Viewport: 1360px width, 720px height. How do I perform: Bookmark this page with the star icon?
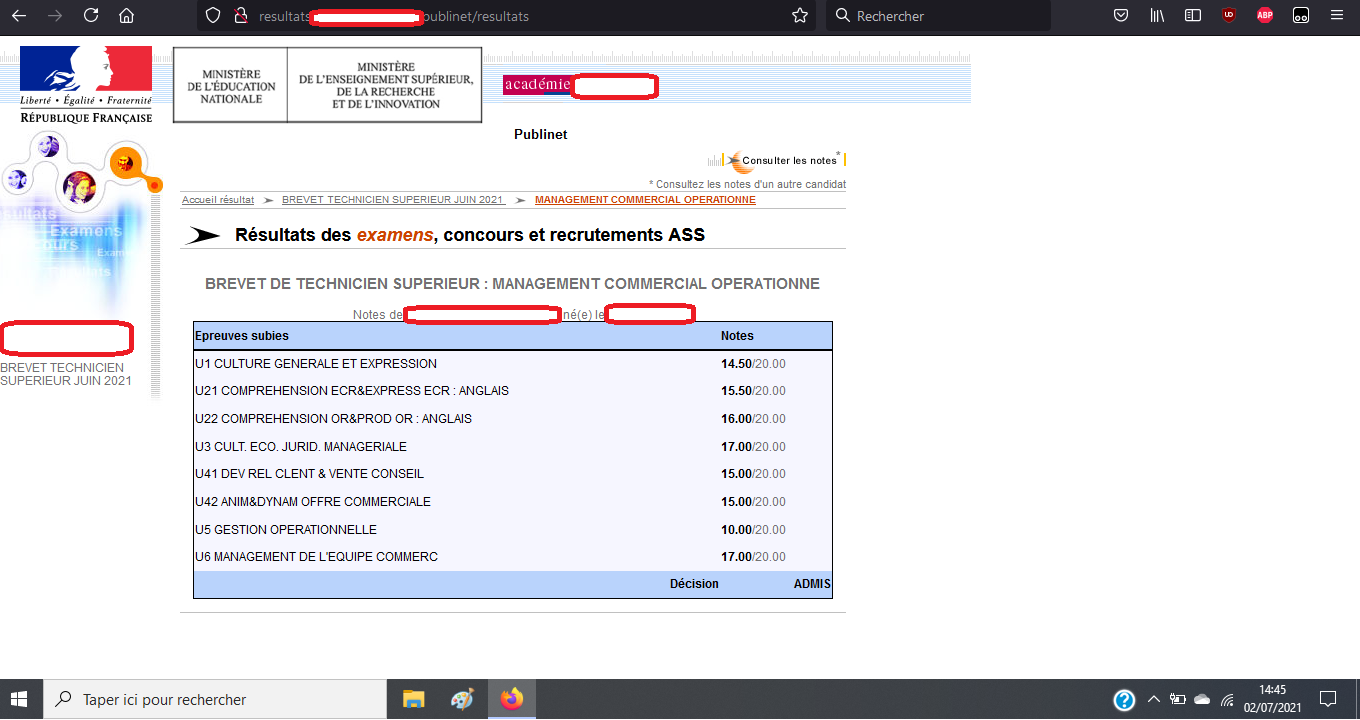pos(800,16)
